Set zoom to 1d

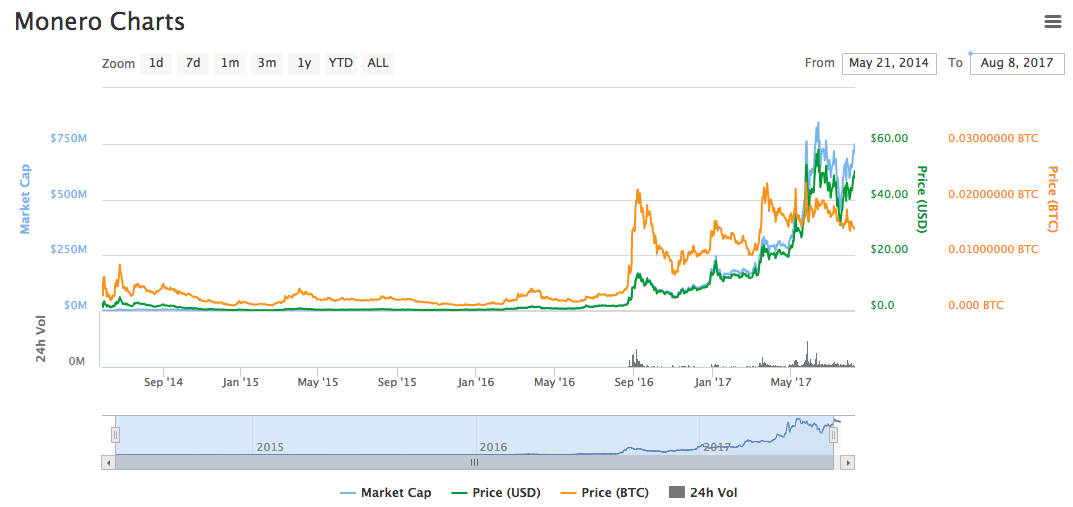(156, 64)
